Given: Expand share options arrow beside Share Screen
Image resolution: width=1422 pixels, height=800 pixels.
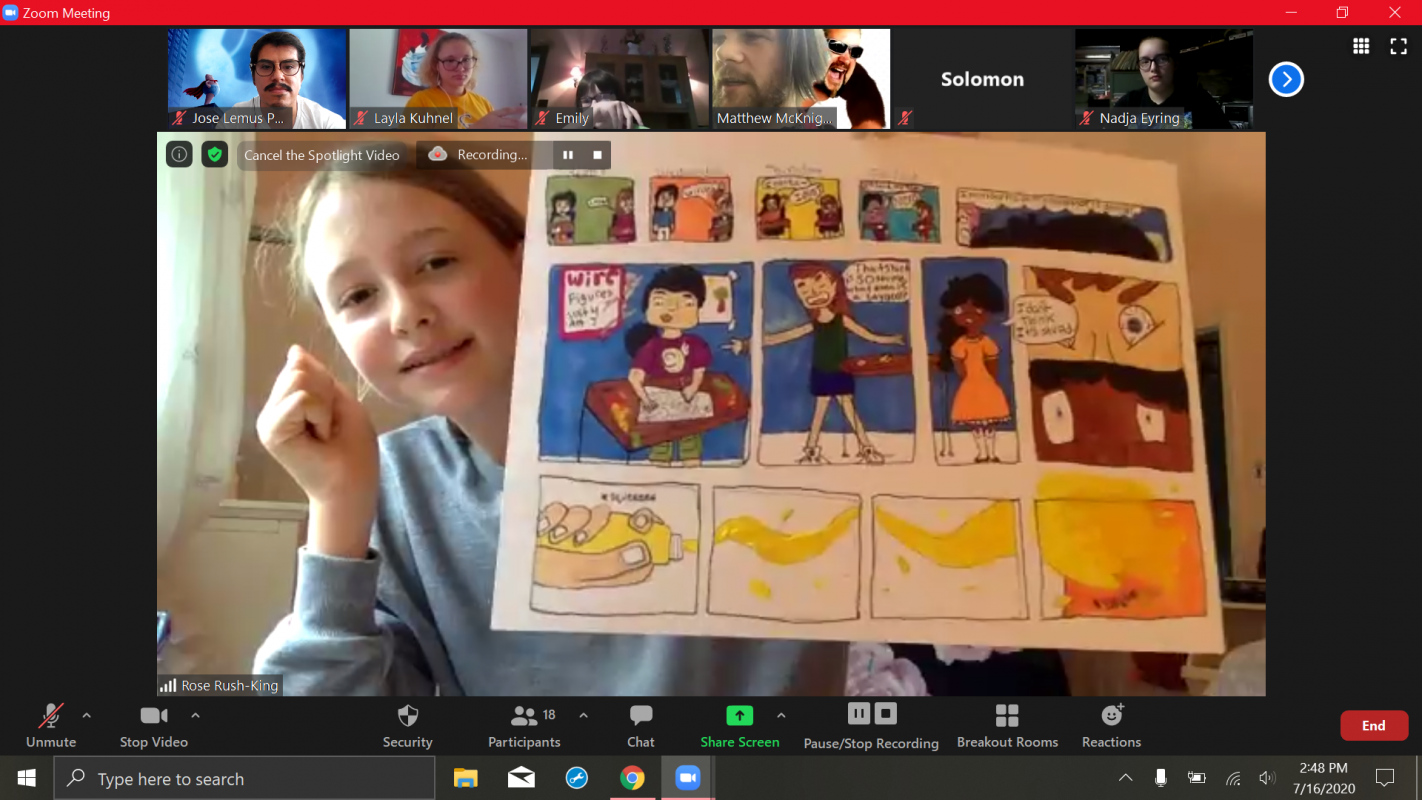Looking at the screenshot, I should [x=781, y=715].
